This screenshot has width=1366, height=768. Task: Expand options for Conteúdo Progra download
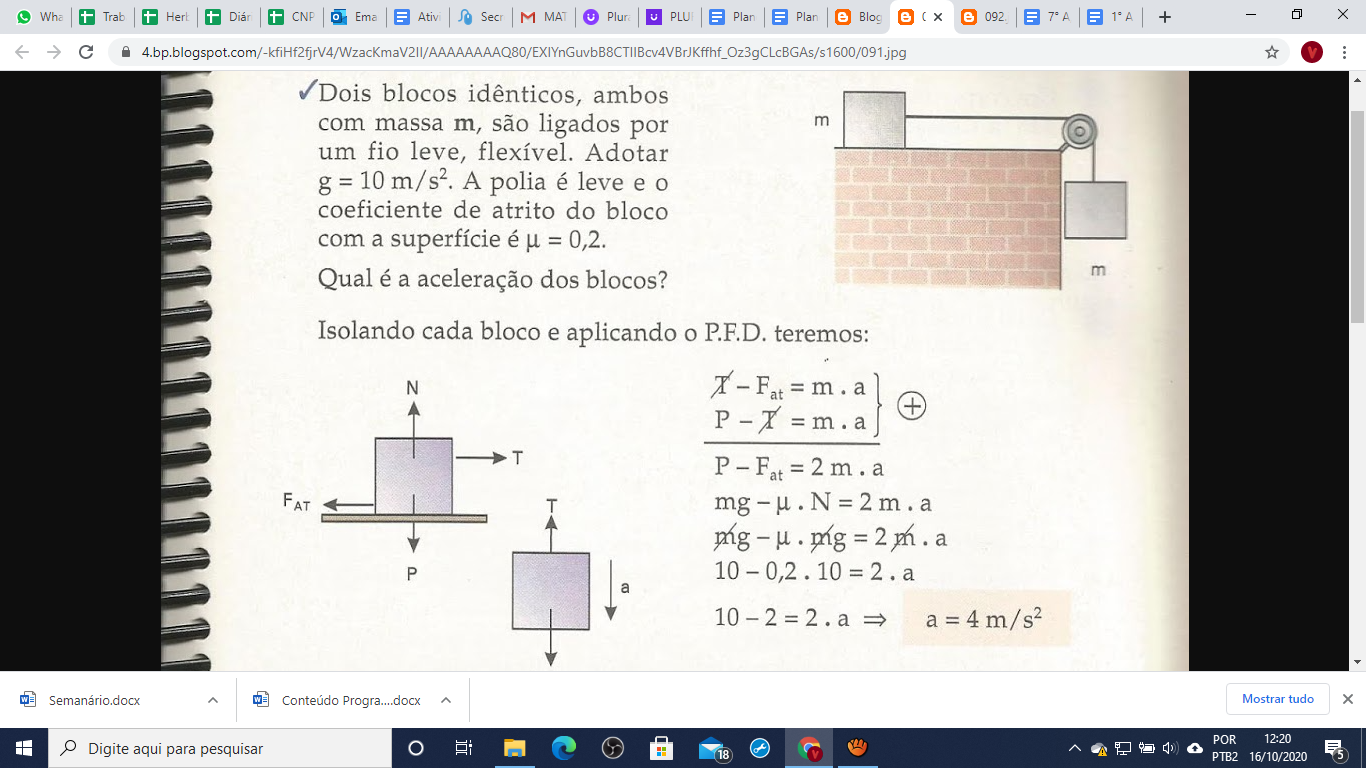446,700
